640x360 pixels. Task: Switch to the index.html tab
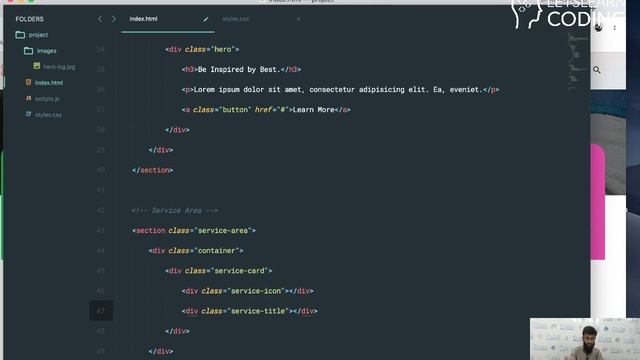(x=143, y=19)
